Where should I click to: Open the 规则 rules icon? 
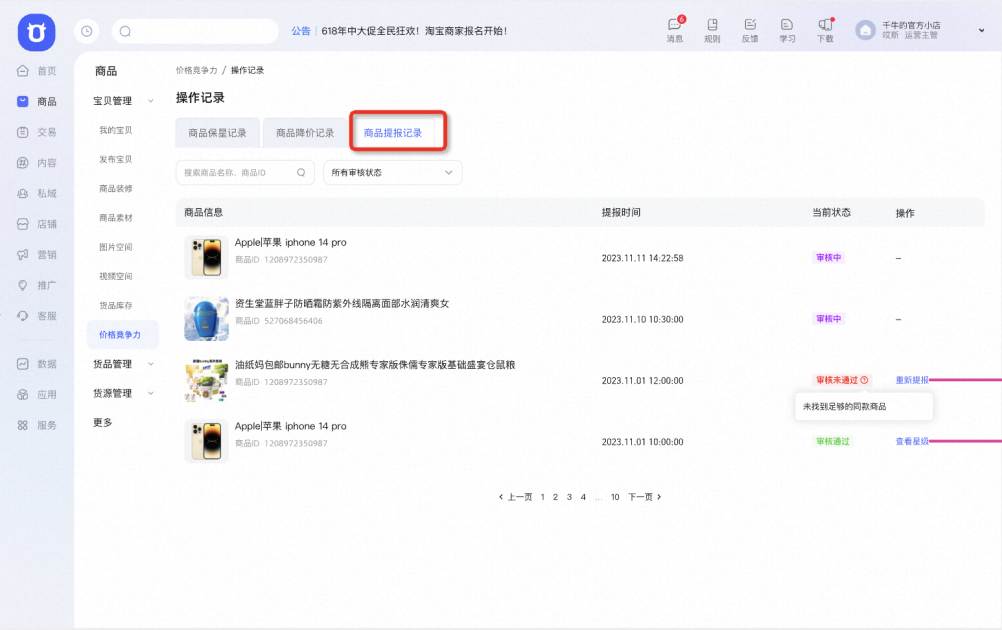click(x=712, y=25)
